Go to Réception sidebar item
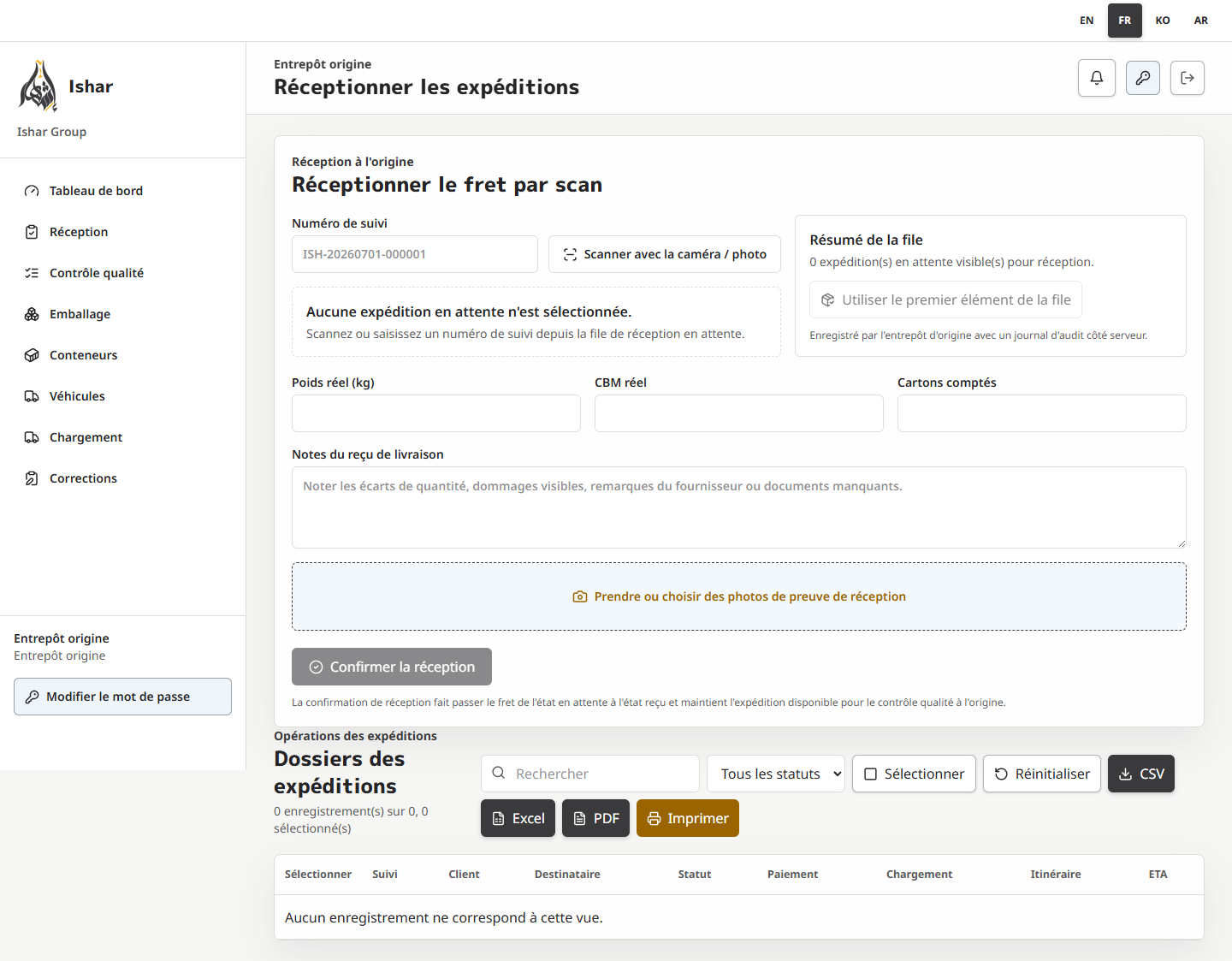The width and height of the screenshot is (1232, 961). 122,232
